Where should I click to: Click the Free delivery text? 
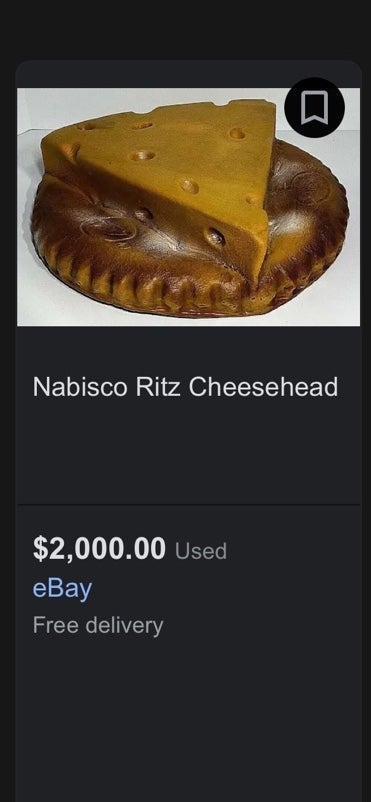pos(98,626)
